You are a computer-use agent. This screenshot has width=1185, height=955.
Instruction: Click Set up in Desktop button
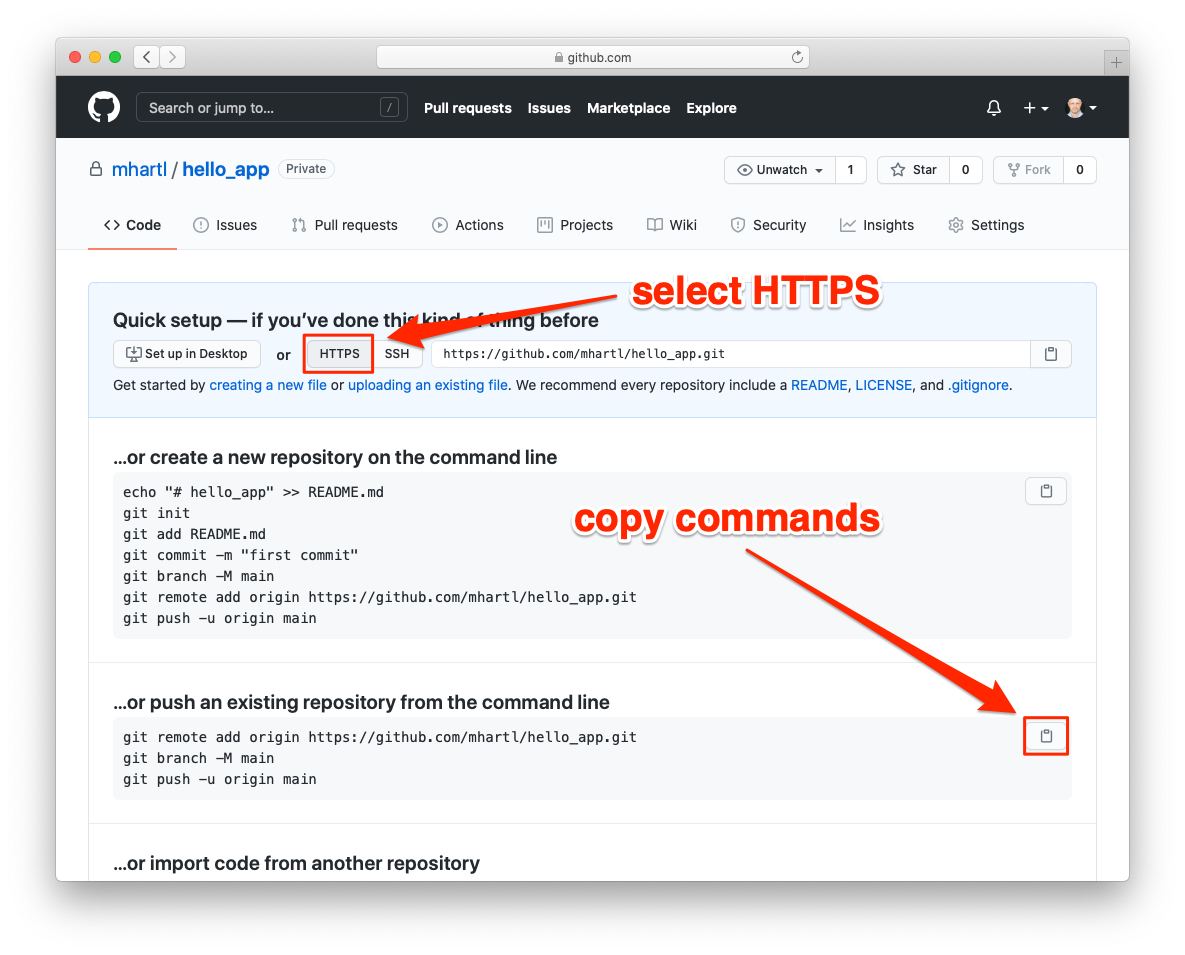coord(186,354)
